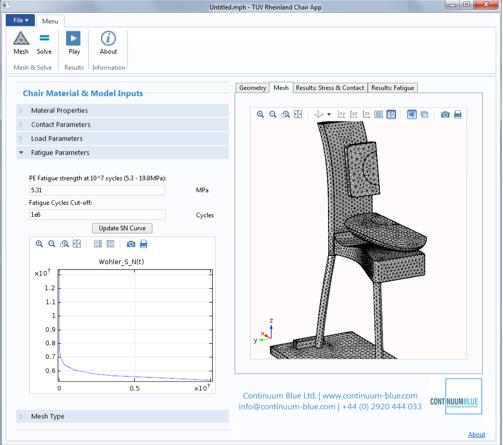Expand the Material Properties section
This screenshot has height=445, width=503.
[122, 110]
